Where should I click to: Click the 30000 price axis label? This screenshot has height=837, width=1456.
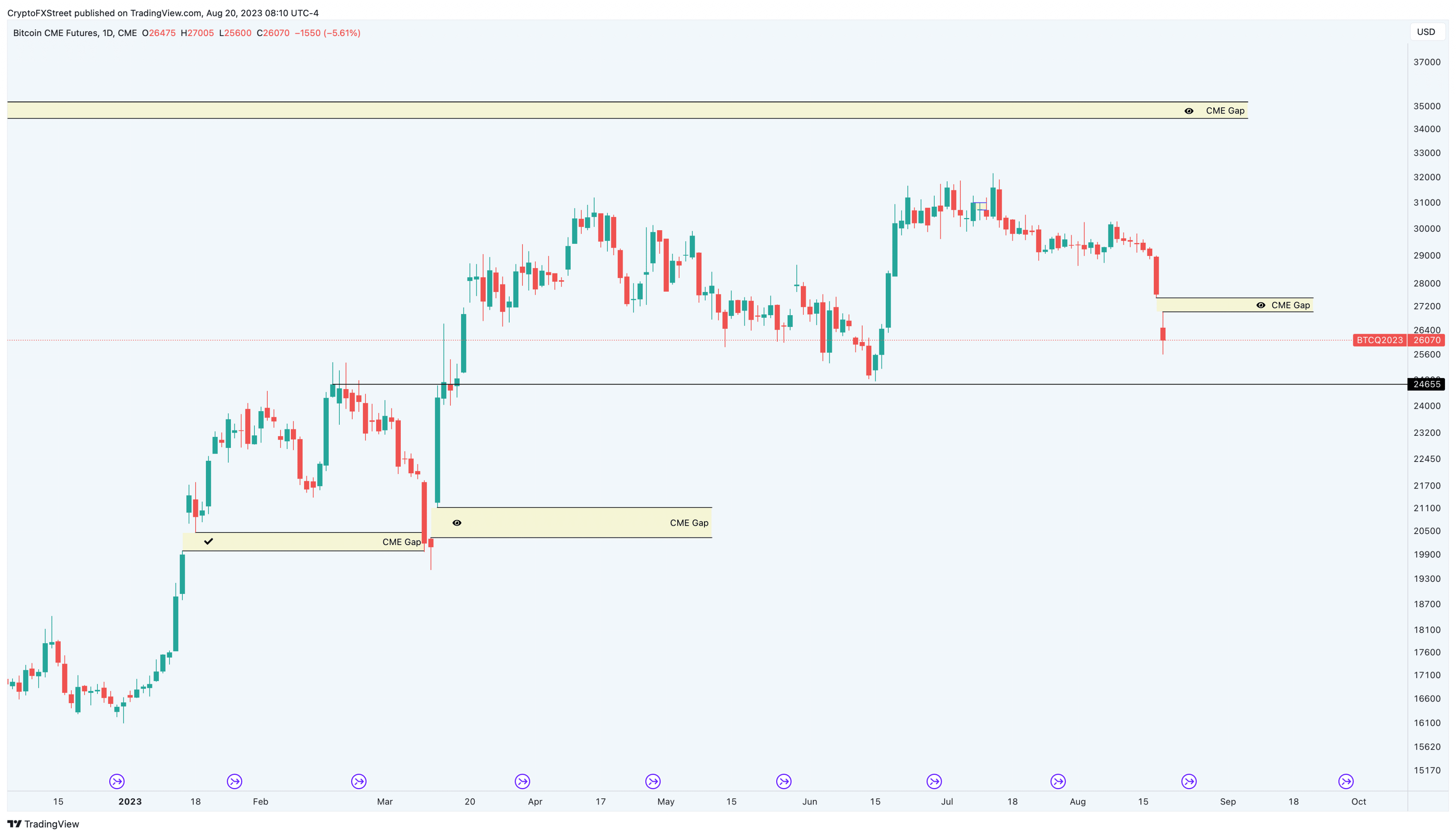pyautogui.click(x=1427, y=229)
